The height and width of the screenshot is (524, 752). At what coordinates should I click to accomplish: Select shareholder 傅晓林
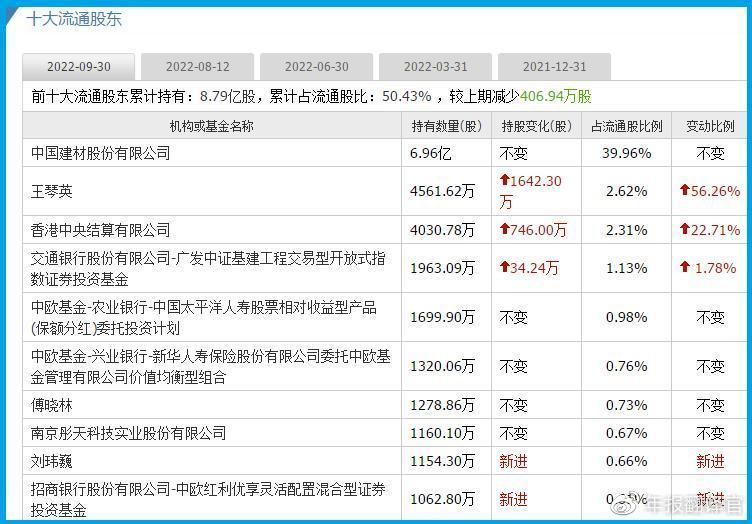click(51, 406)
